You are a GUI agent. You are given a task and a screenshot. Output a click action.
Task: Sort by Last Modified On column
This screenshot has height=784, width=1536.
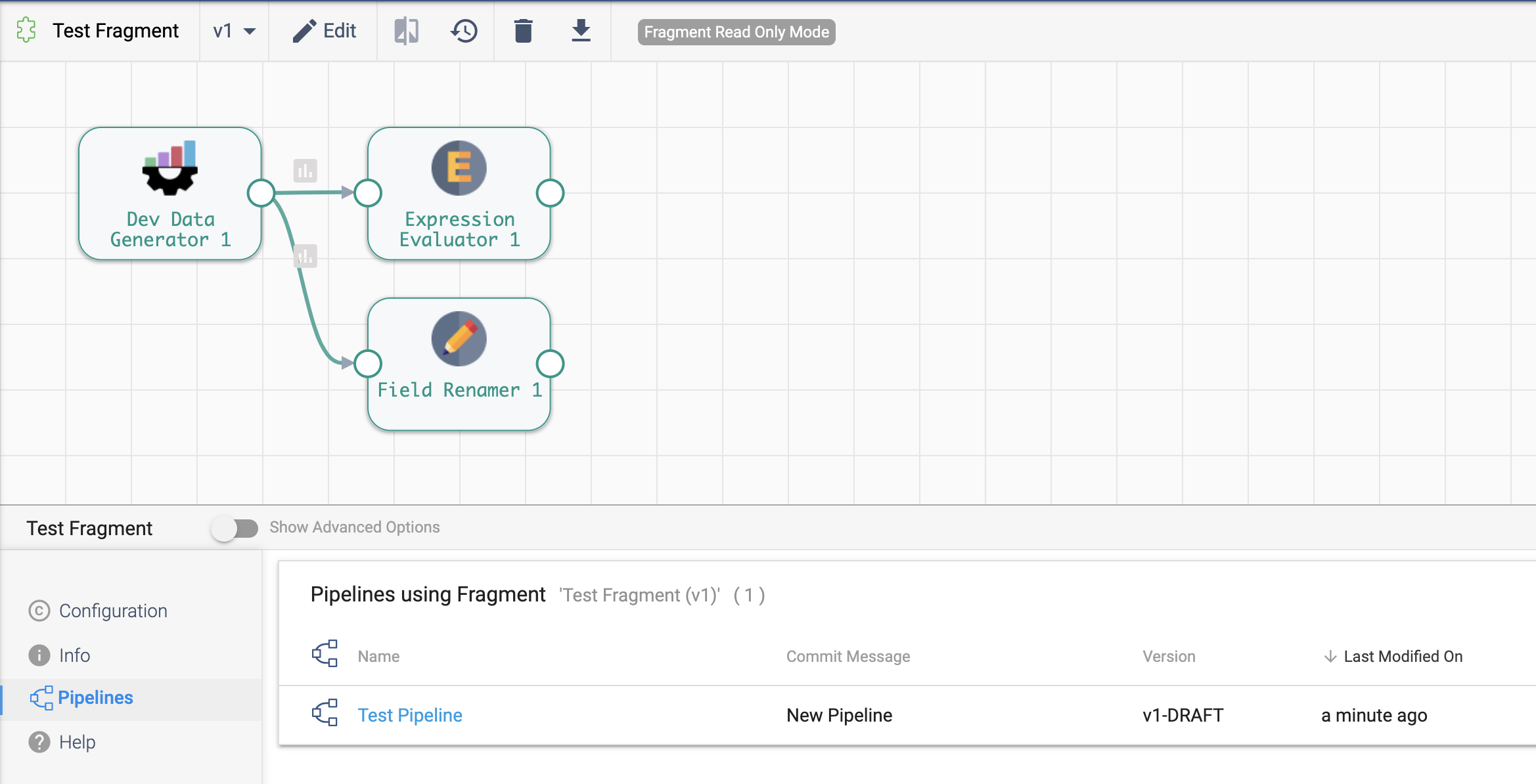(1403, 657)
